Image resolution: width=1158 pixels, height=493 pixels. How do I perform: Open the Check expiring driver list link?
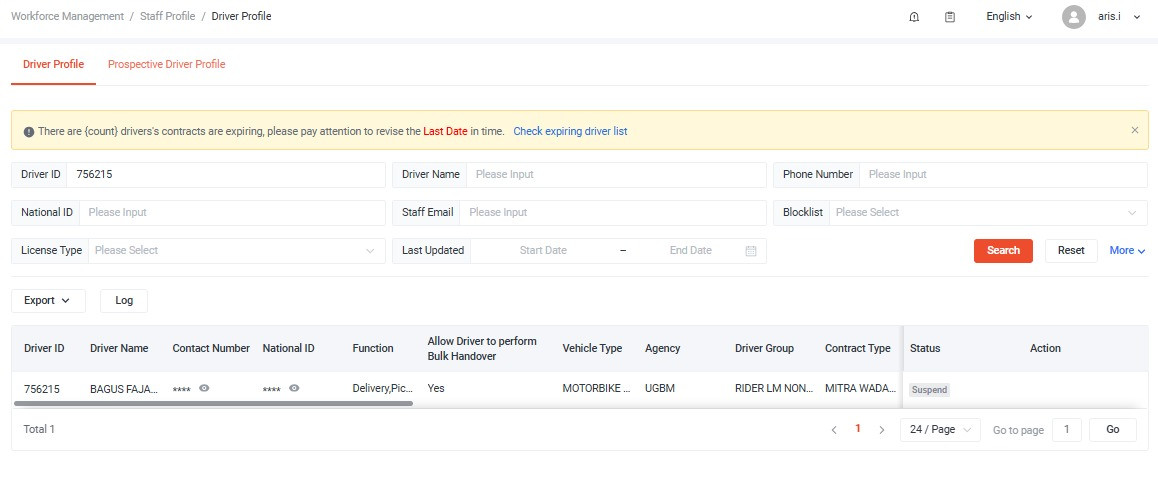(x=570, y=131)
